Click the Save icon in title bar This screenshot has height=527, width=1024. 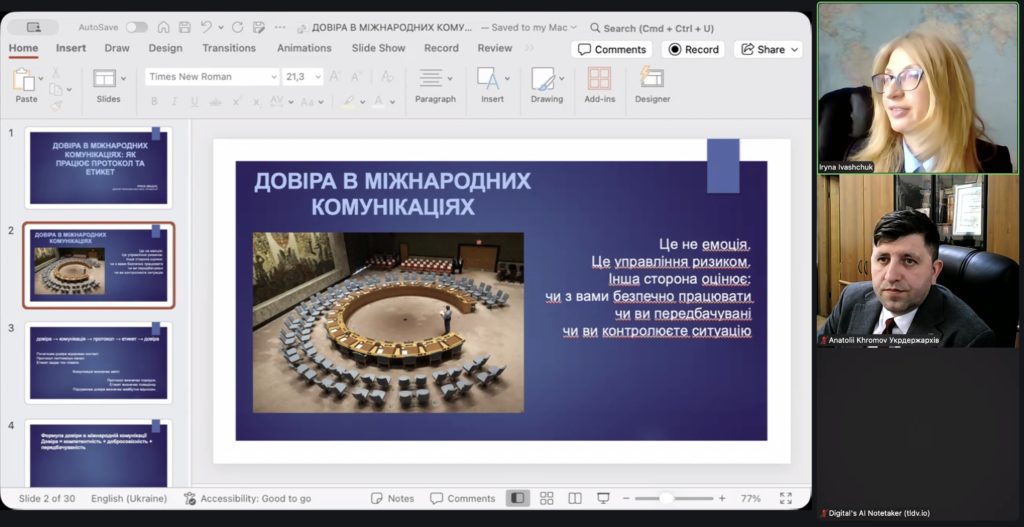[x=184, y=27]
